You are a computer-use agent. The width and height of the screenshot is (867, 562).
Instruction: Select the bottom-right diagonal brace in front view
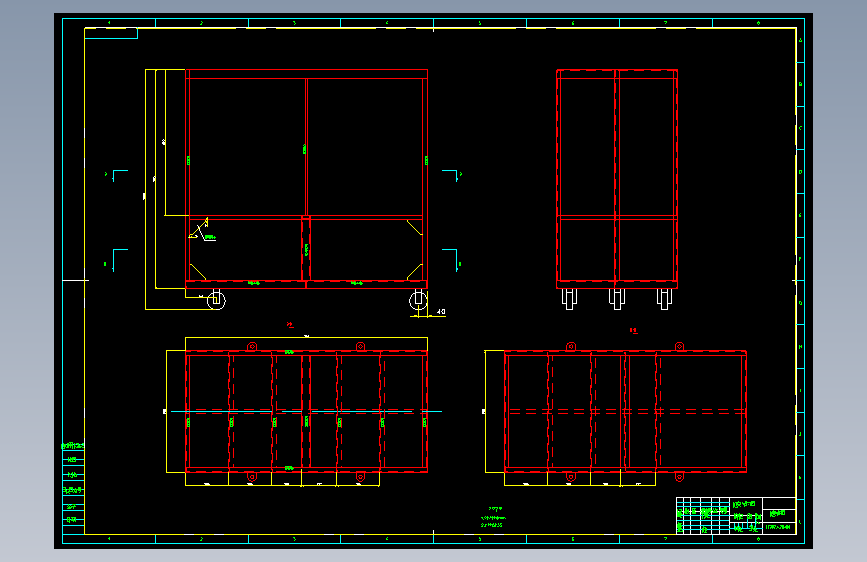tap(415, 272)
